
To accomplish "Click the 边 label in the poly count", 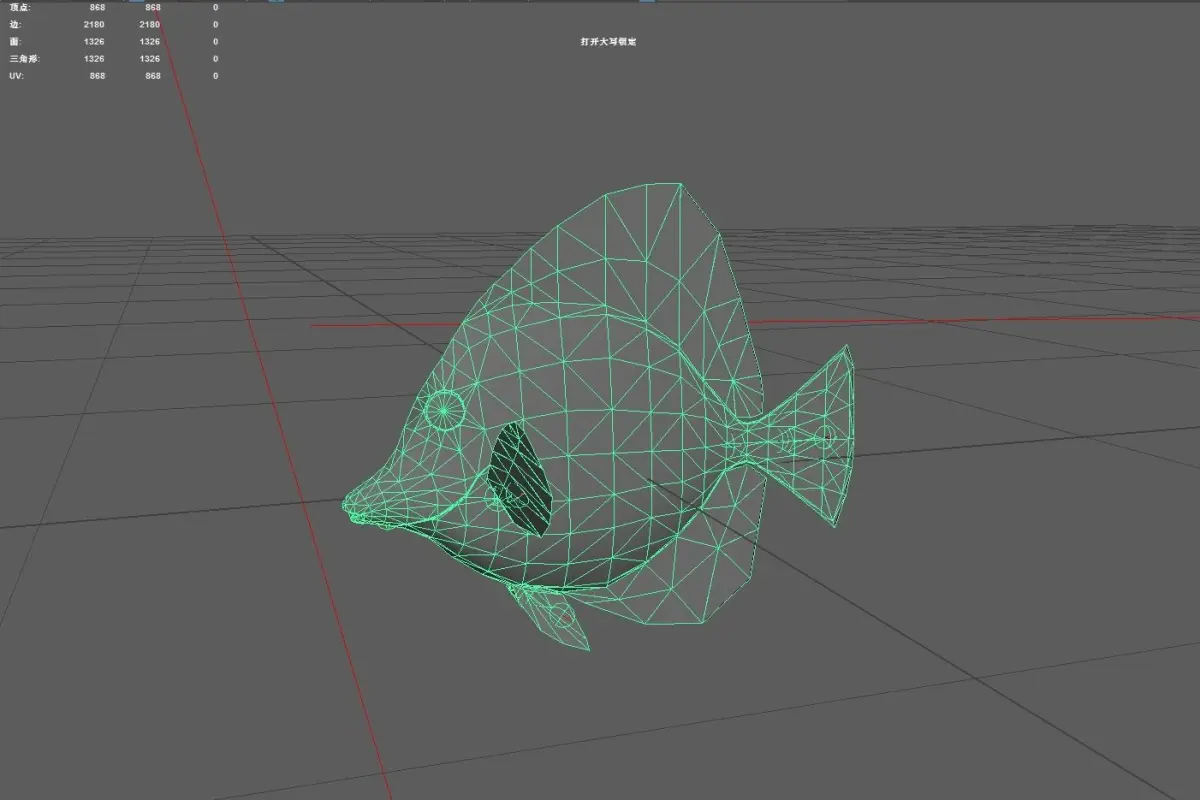I will (x=14, y=24).
